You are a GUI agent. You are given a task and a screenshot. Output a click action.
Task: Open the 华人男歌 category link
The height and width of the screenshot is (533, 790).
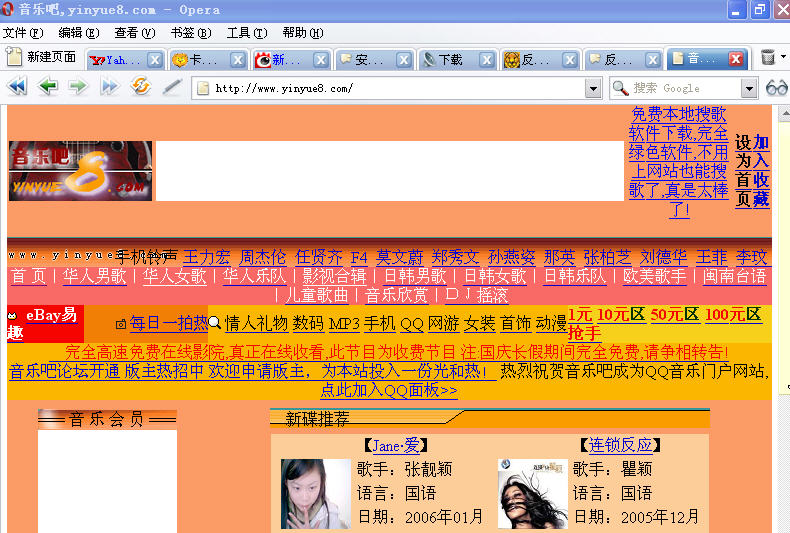pyautogui.click(x=94, y=276)
